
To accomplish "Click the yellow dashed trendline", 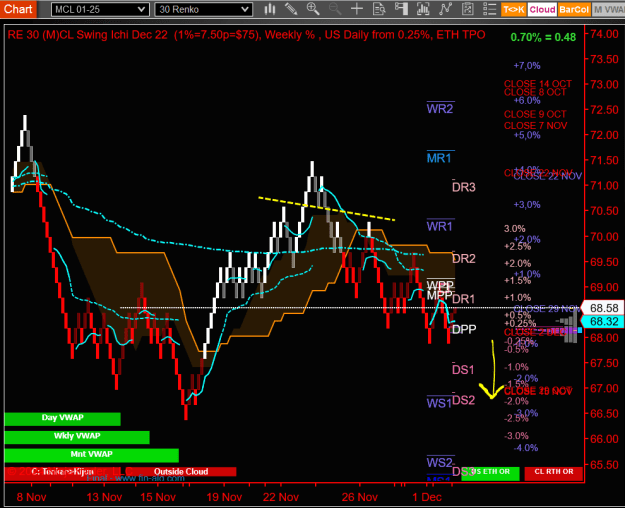I will [326, 209].
